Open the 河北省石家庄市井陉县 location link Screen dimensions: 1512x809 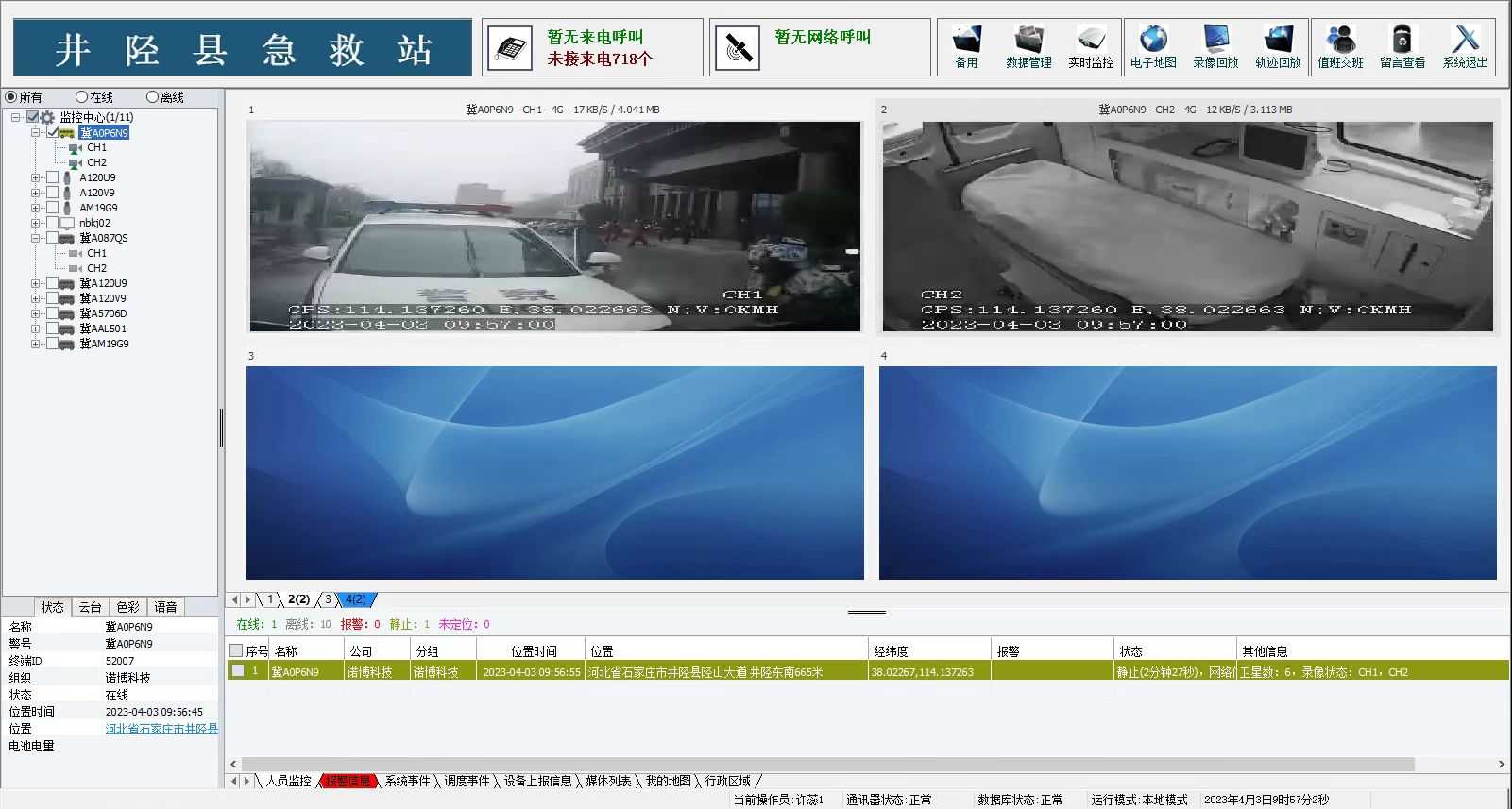point(161,729)
